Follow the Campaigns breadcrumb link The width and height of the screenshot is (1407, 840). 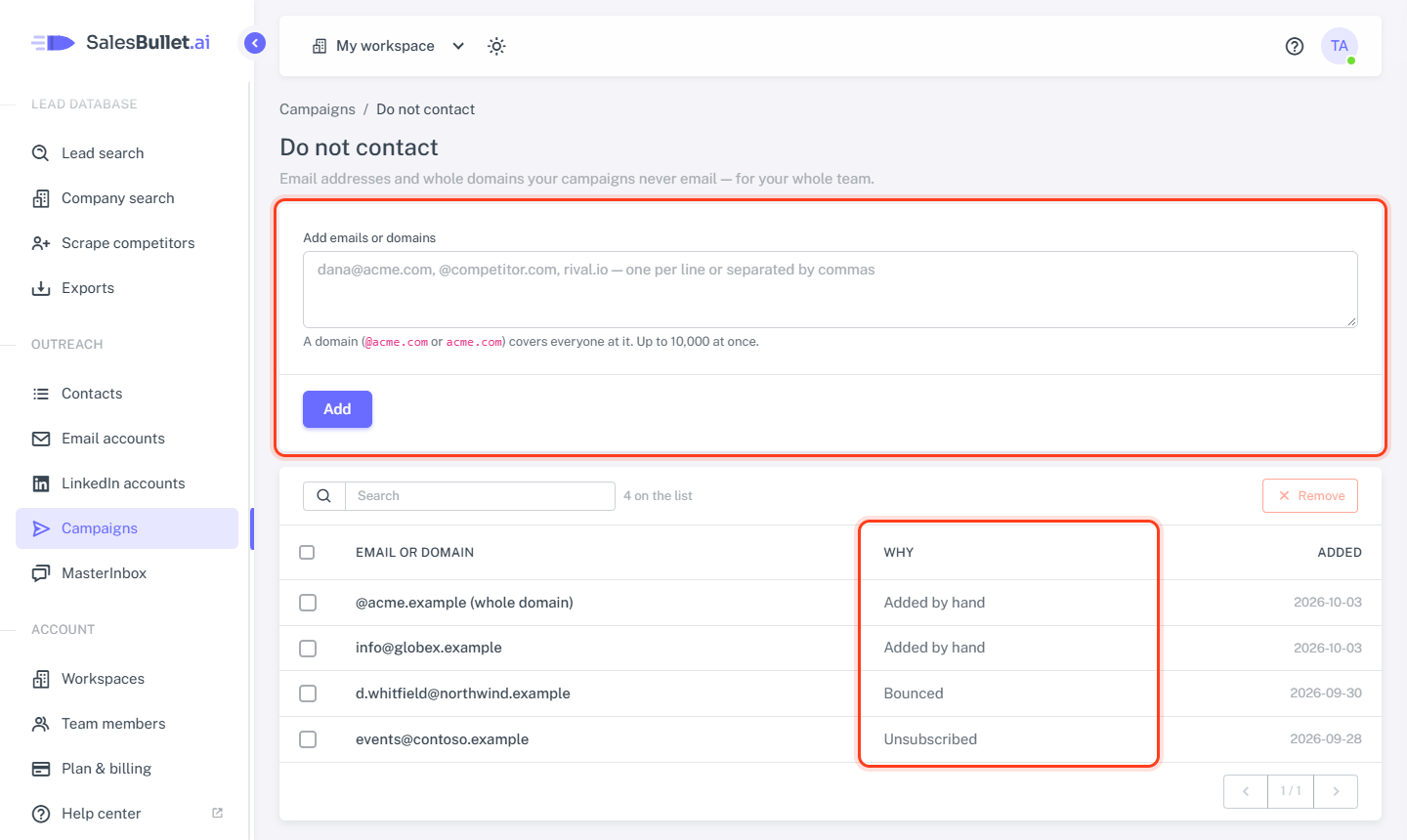(x=318, y=109)
